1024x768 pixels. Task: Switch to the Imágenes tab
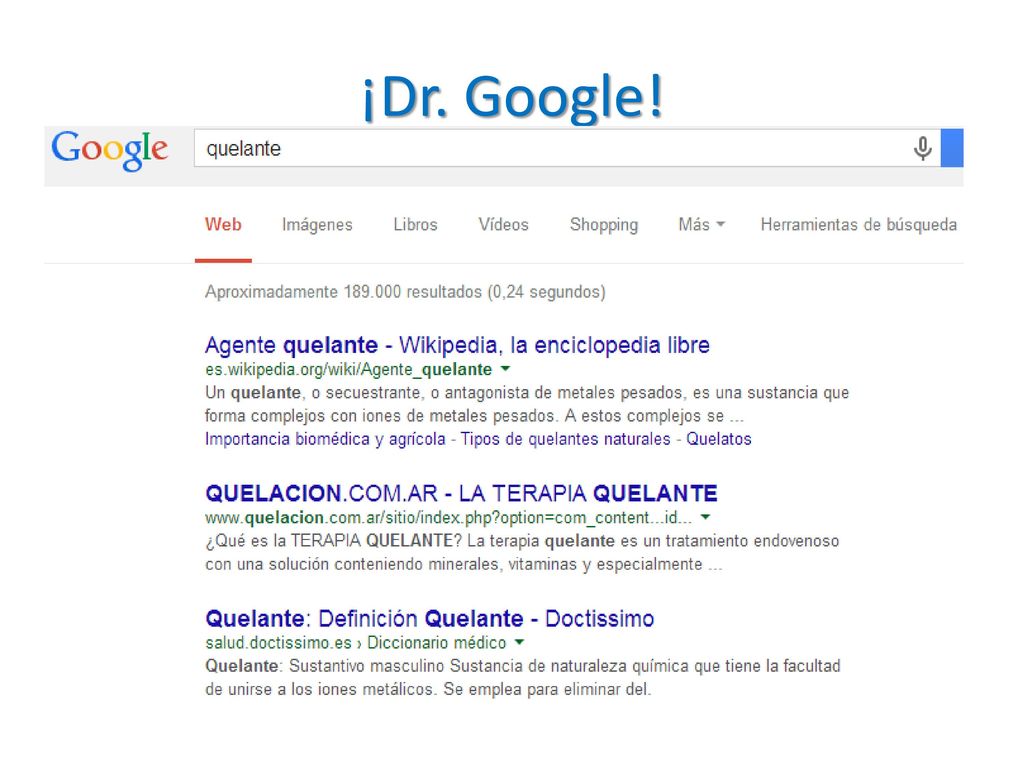(x=317, y=225)
